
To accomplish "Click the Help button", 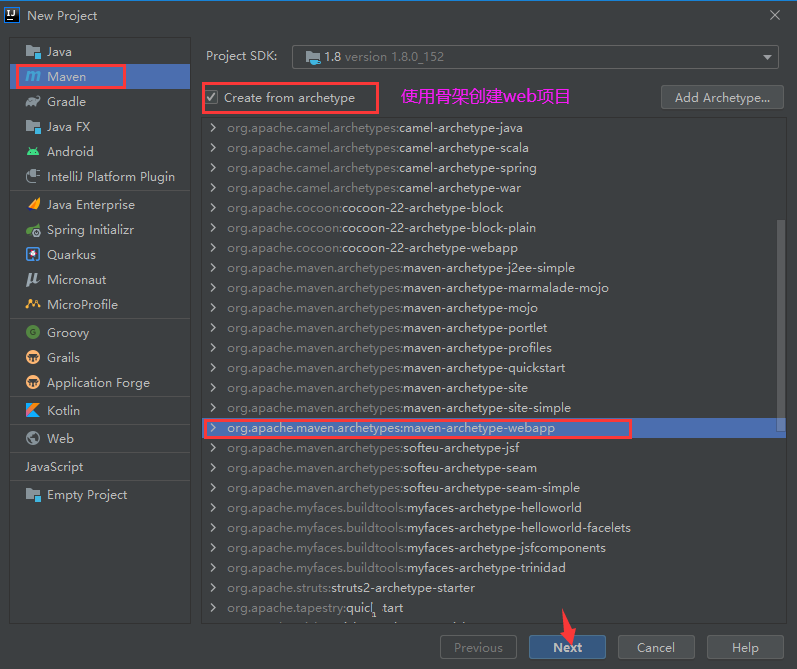I will point(745,647).
